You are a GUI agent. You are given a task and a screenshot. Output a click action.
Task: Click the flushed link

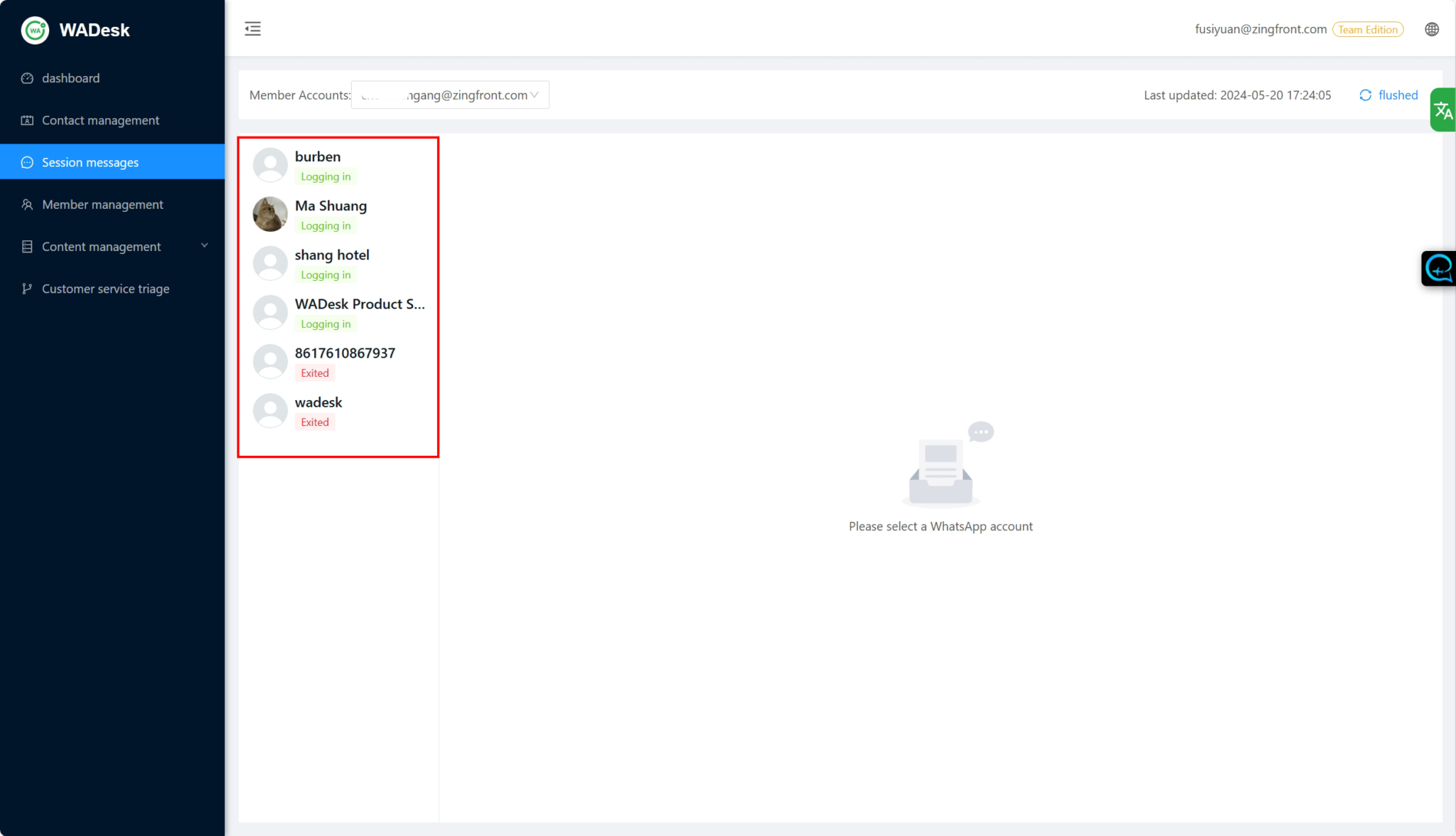click(1398, 95)
